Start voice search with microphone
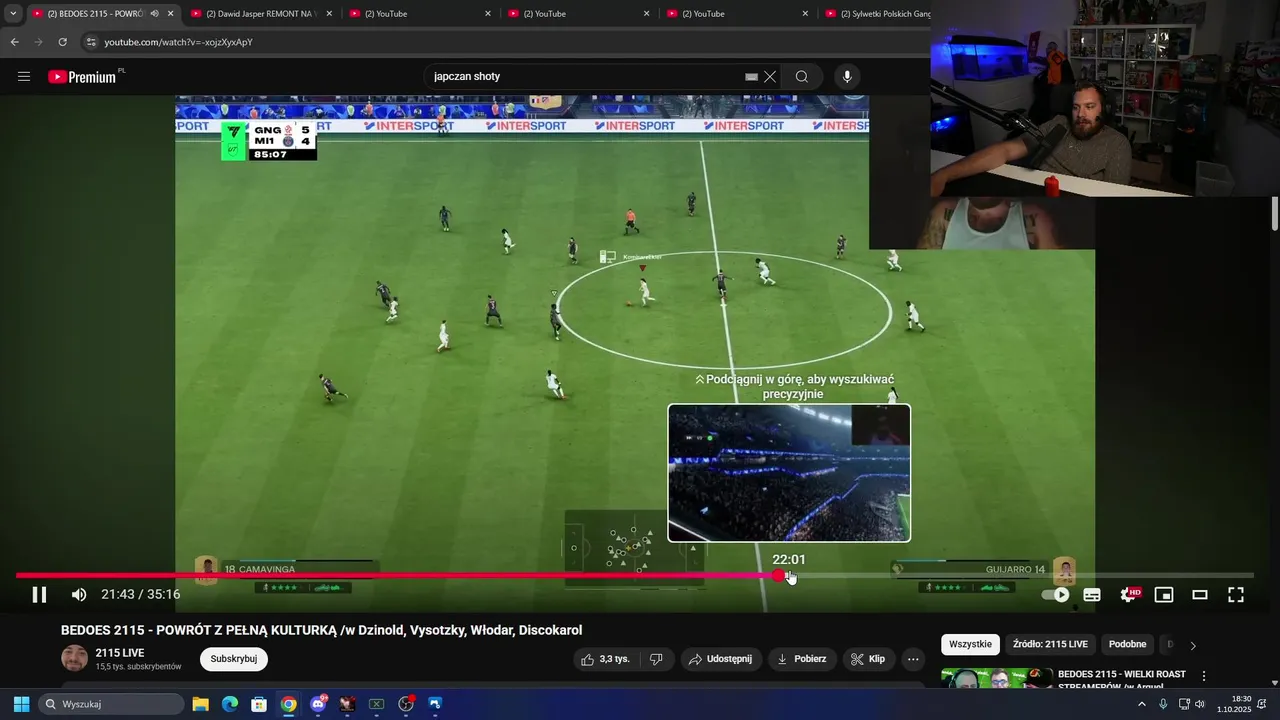The image size is (1280, 720). [x=847, y=77]
